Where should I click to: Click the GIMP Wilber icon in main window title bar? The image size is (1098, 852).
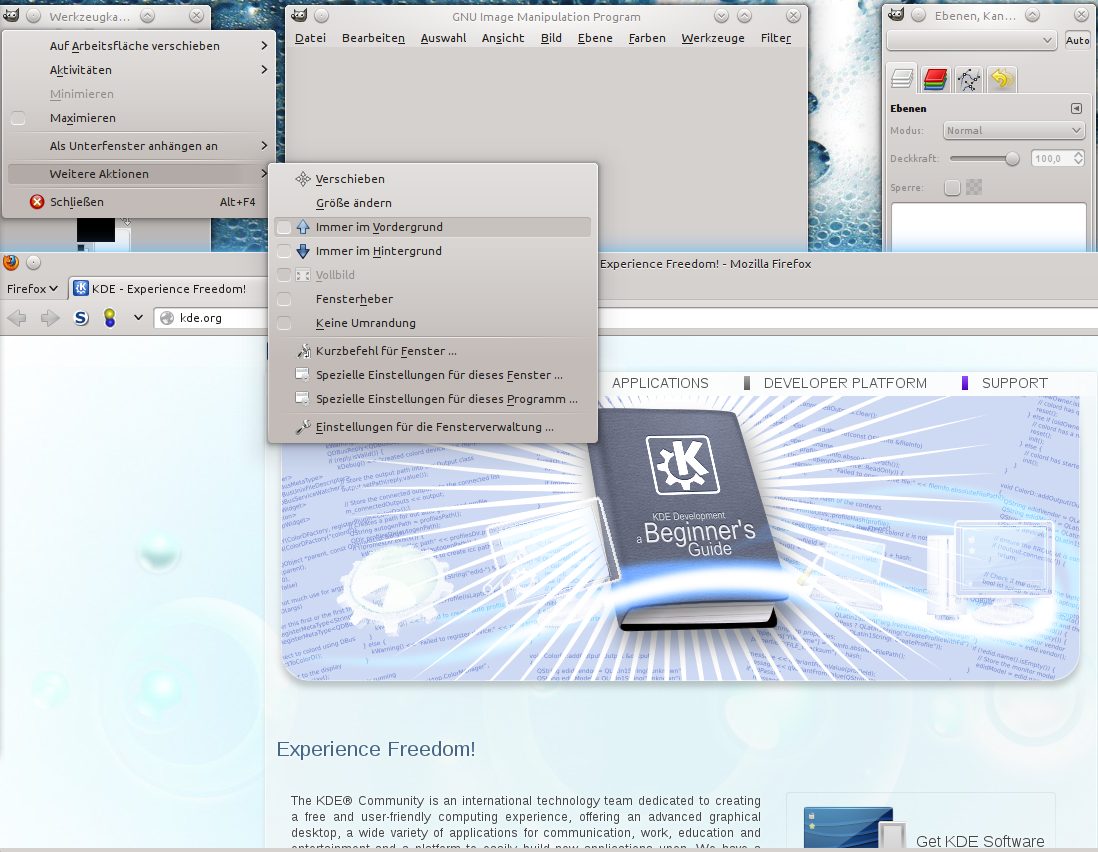click(299, 15)
